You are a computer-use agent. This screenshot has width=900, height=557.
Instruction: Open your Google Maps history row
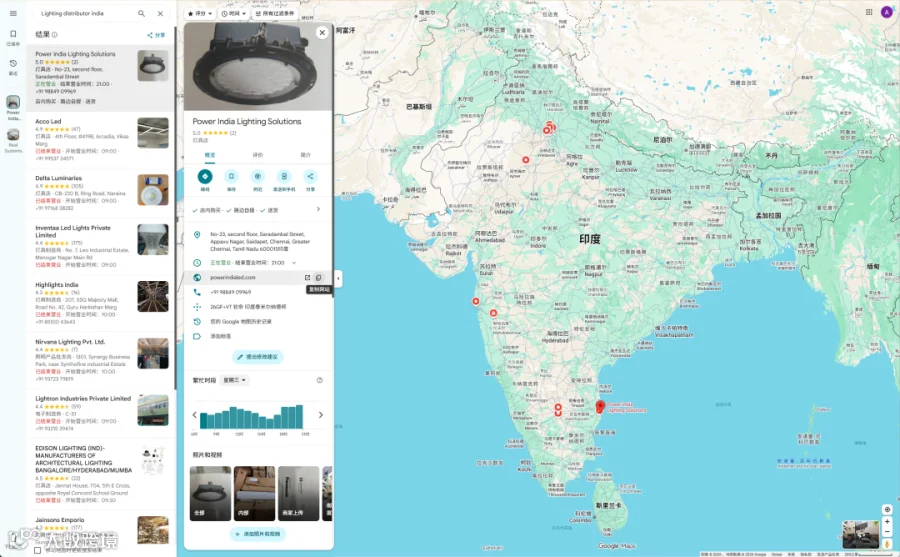tap(258, 322)
